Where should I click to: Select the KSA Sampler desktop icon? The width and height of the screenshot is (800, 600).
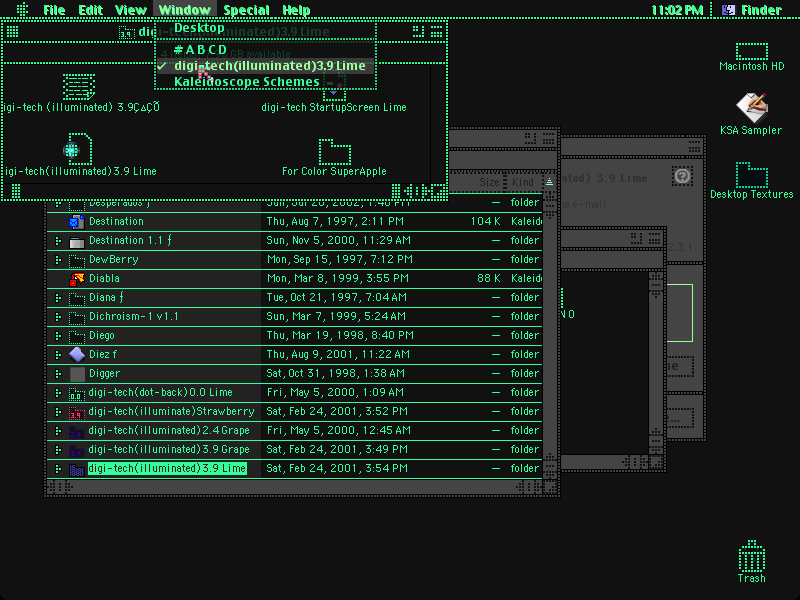point(752,107)
